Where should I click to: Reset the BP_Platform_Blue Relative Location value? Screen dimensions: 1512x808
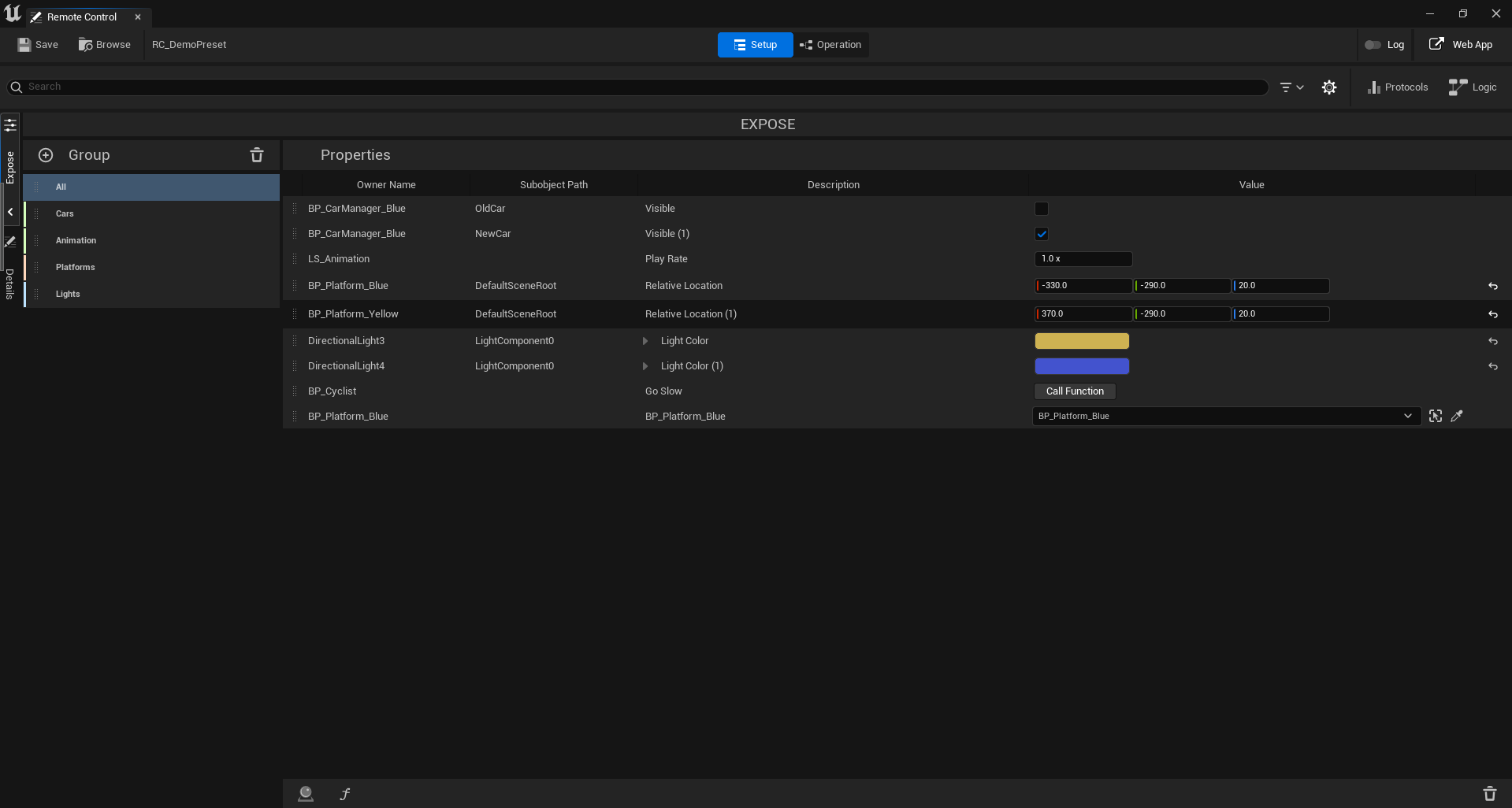coord(1492,286)
